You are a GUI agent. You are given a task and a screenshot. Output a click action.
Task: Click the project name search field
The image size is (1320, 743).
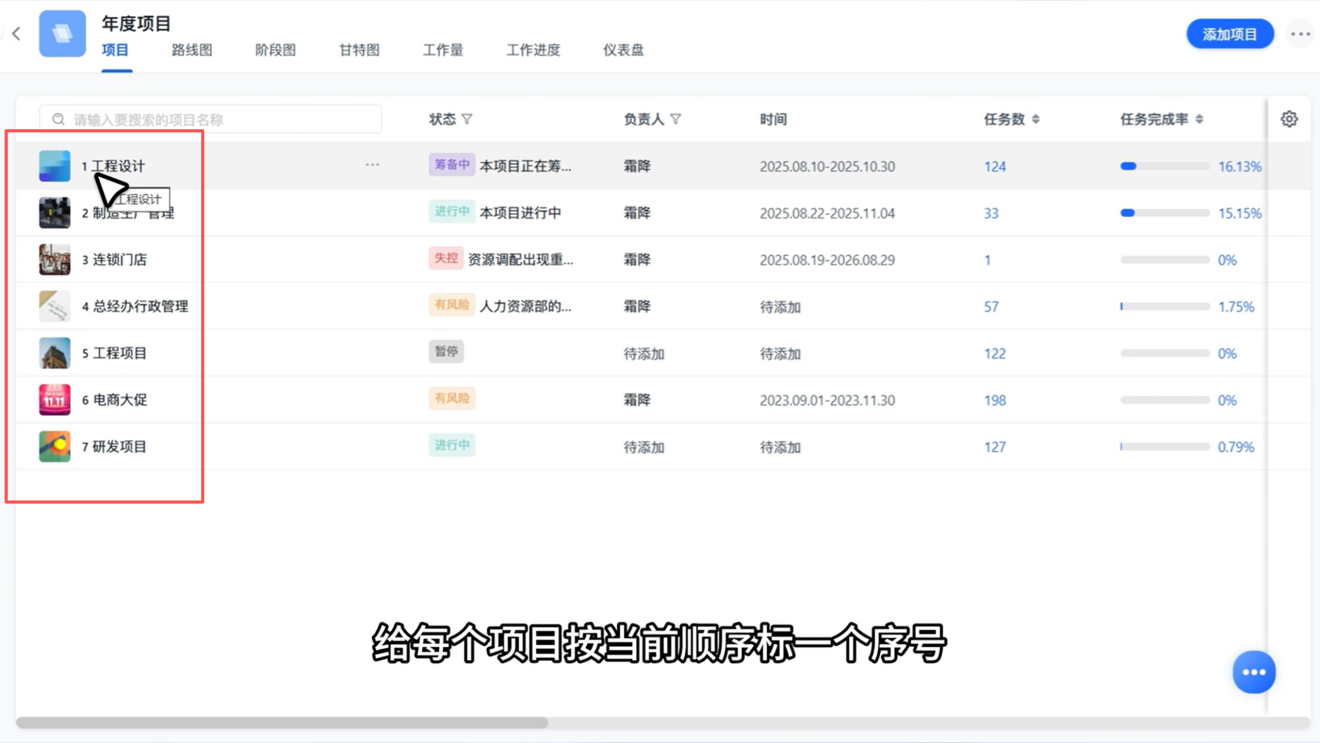pyautogui.click(x=210, y=119)
